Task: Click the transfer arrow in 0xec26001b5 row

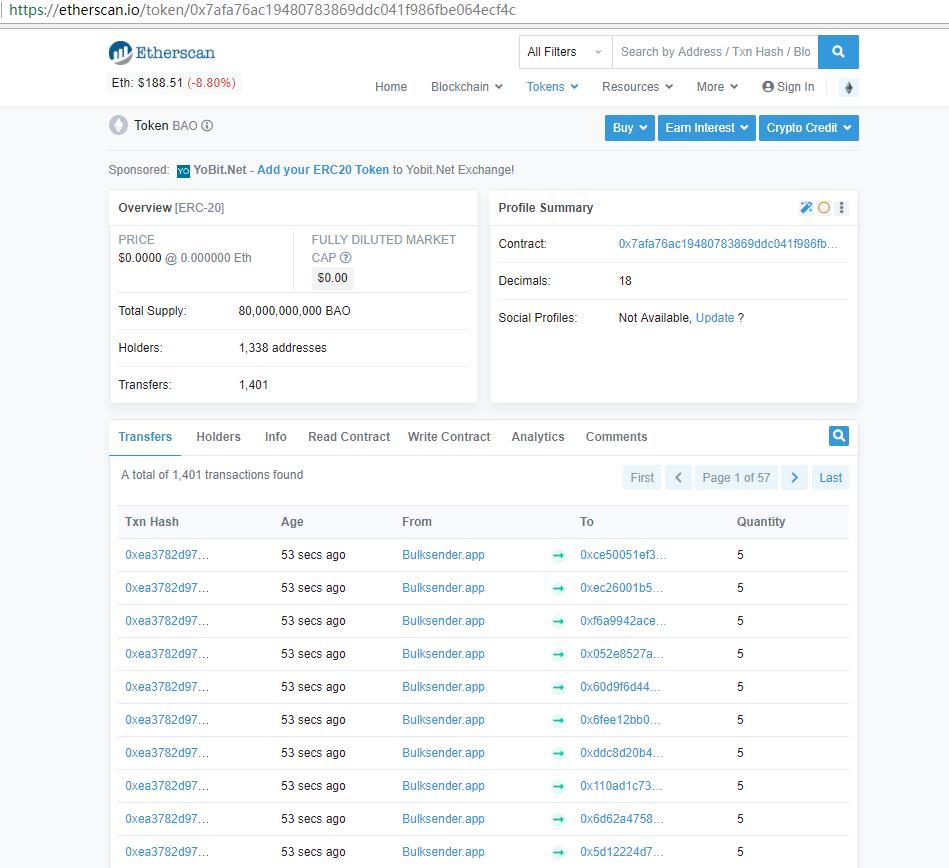Action: tap(558, 588)
